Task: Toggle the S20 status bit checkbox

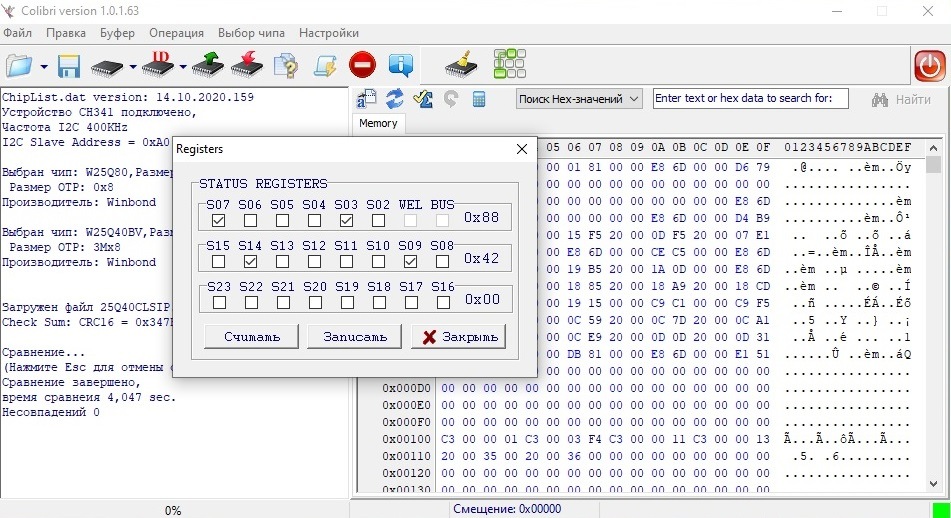Action: click(x=315, y=302)
